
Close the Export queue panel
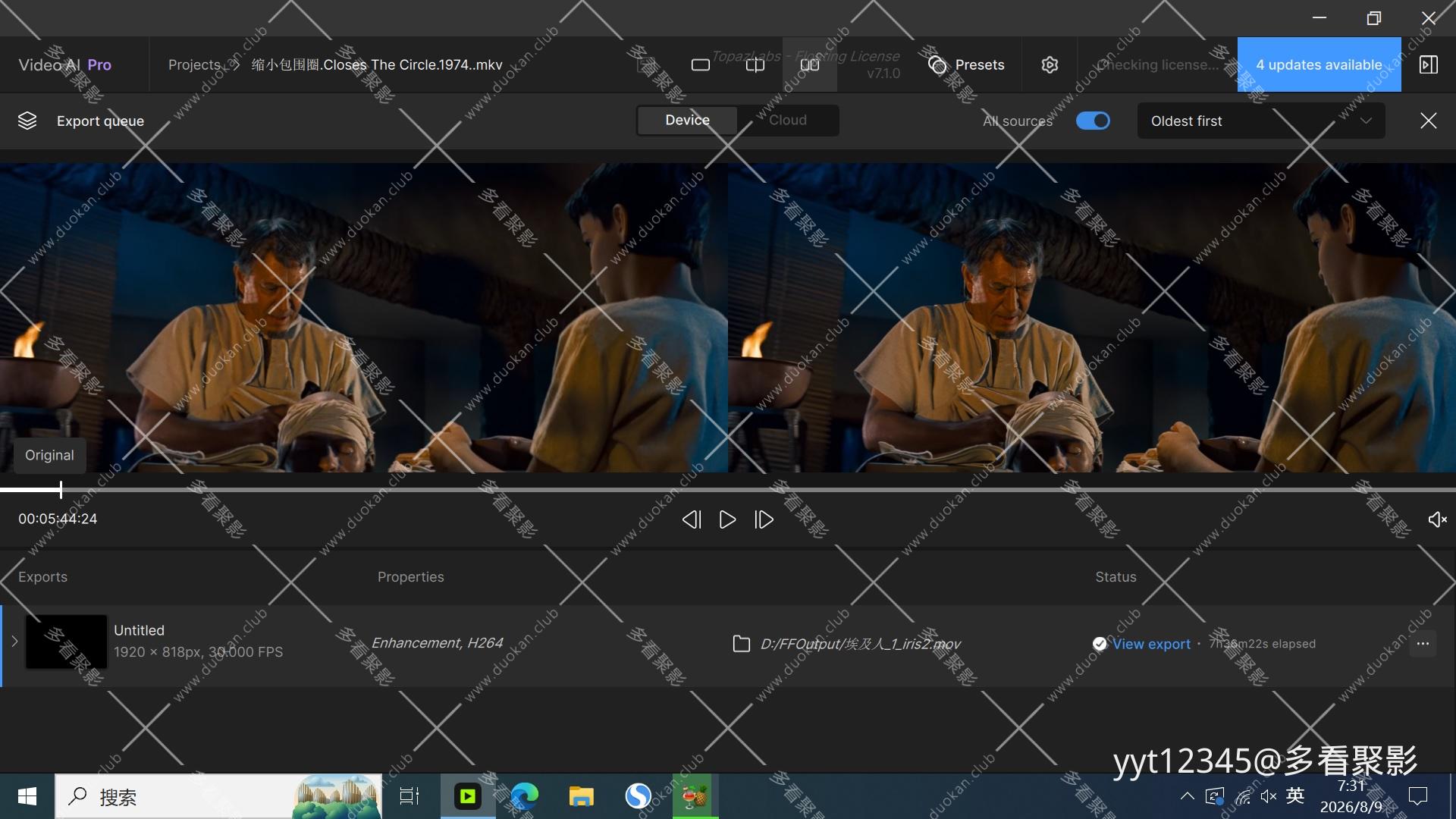pyautogui.click(x=1429, y=121)
